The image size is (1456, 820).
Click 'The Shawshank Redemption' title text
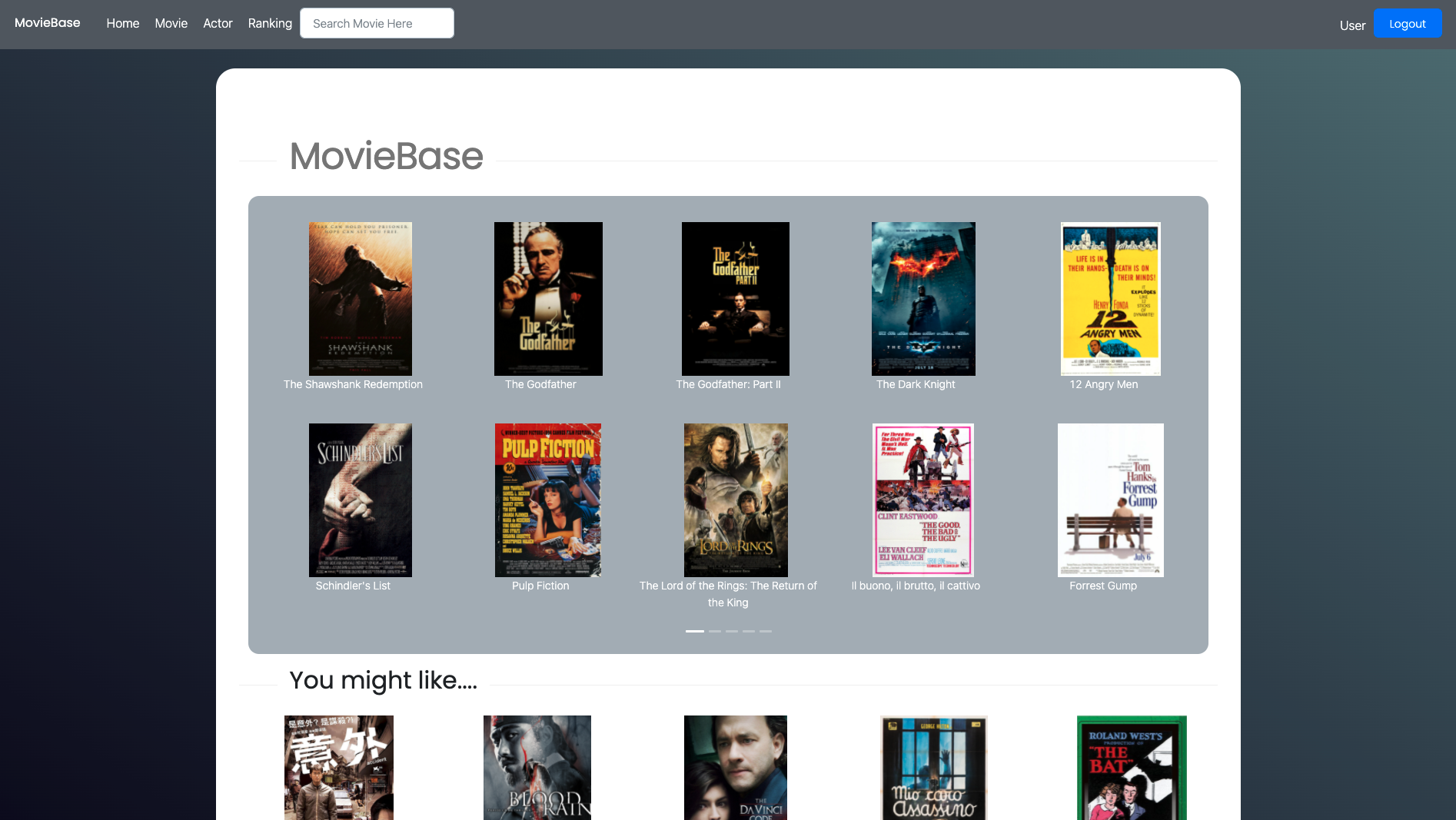pyautogui.click(x=353, y=384)
